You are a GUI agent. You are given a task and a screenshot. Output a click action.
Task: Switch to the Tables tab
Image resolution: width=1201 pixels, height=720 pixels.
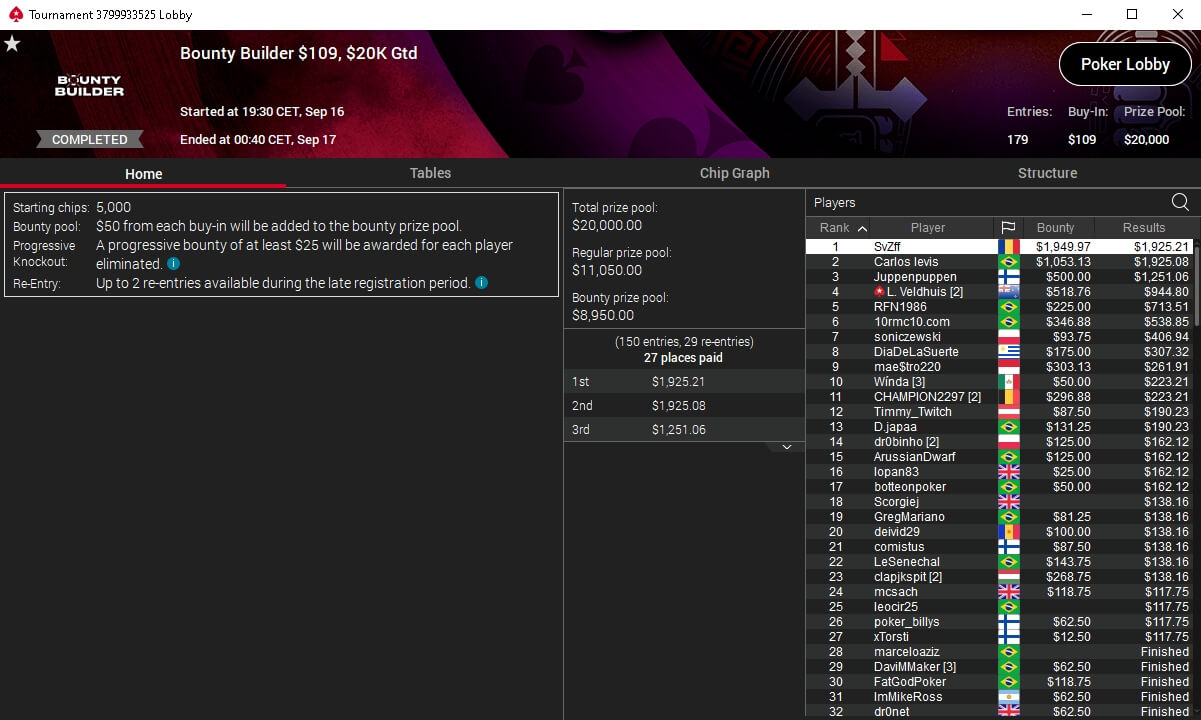pyautogui.click(x=430, y=173)
